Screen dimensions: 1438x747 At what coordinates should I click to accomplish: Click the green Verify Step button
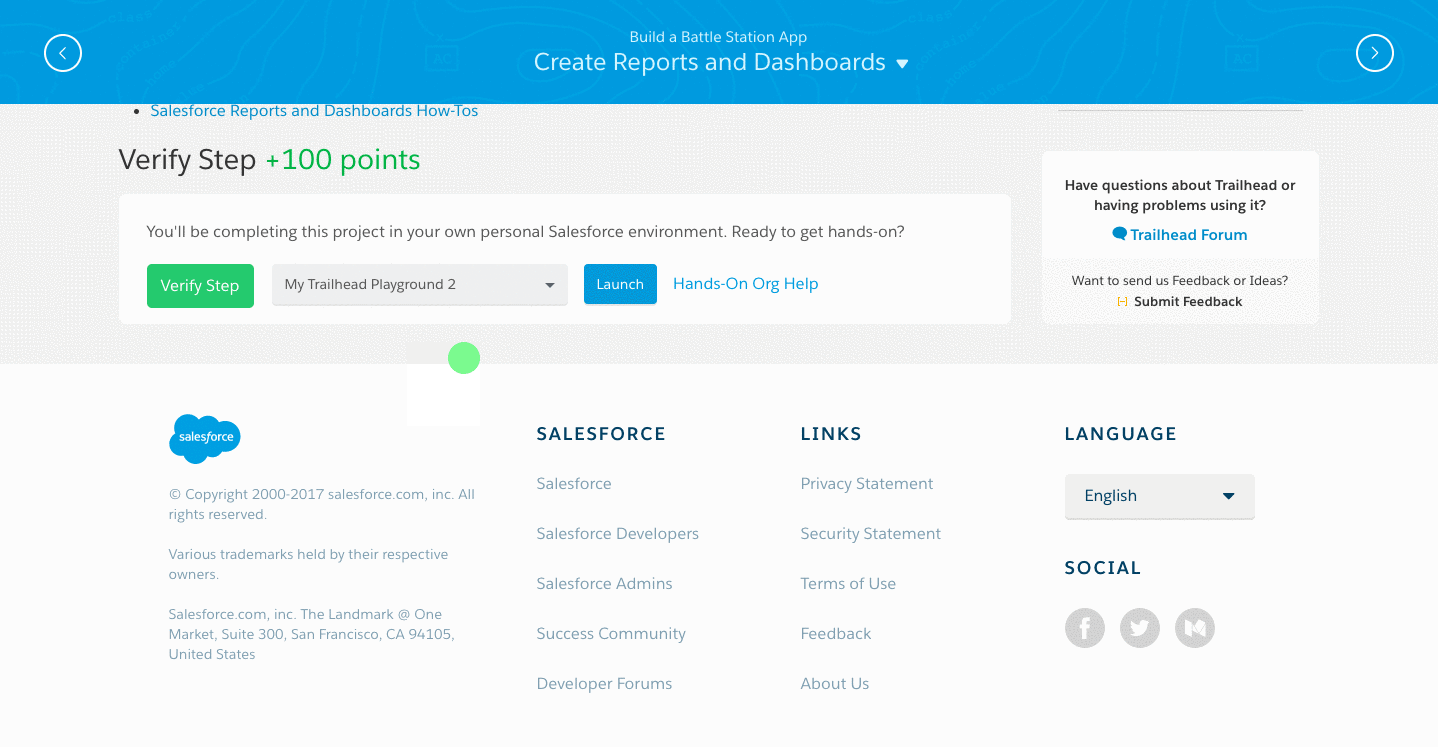pos(200,286)
